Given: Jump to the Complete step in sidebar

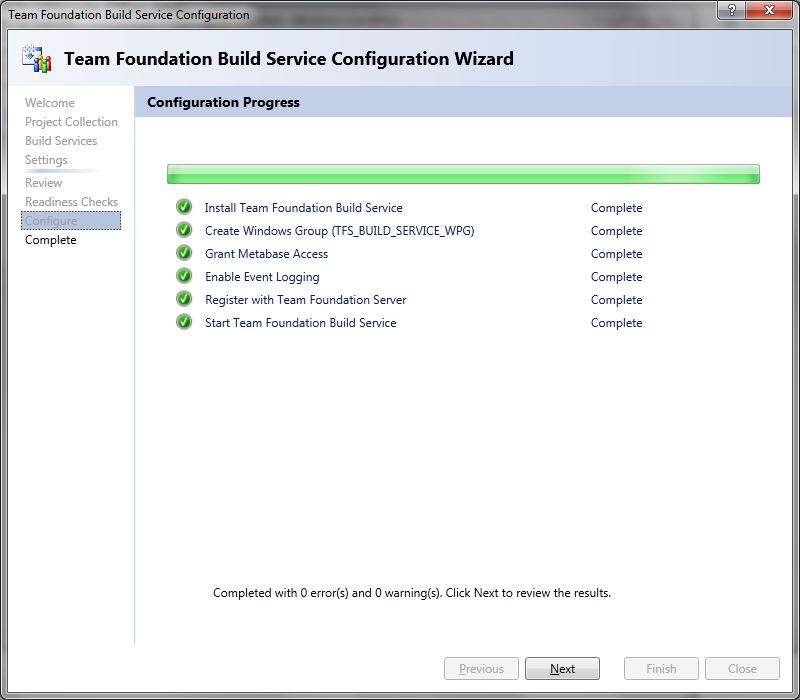Looking at the screenshot, I should click(51, 240).
